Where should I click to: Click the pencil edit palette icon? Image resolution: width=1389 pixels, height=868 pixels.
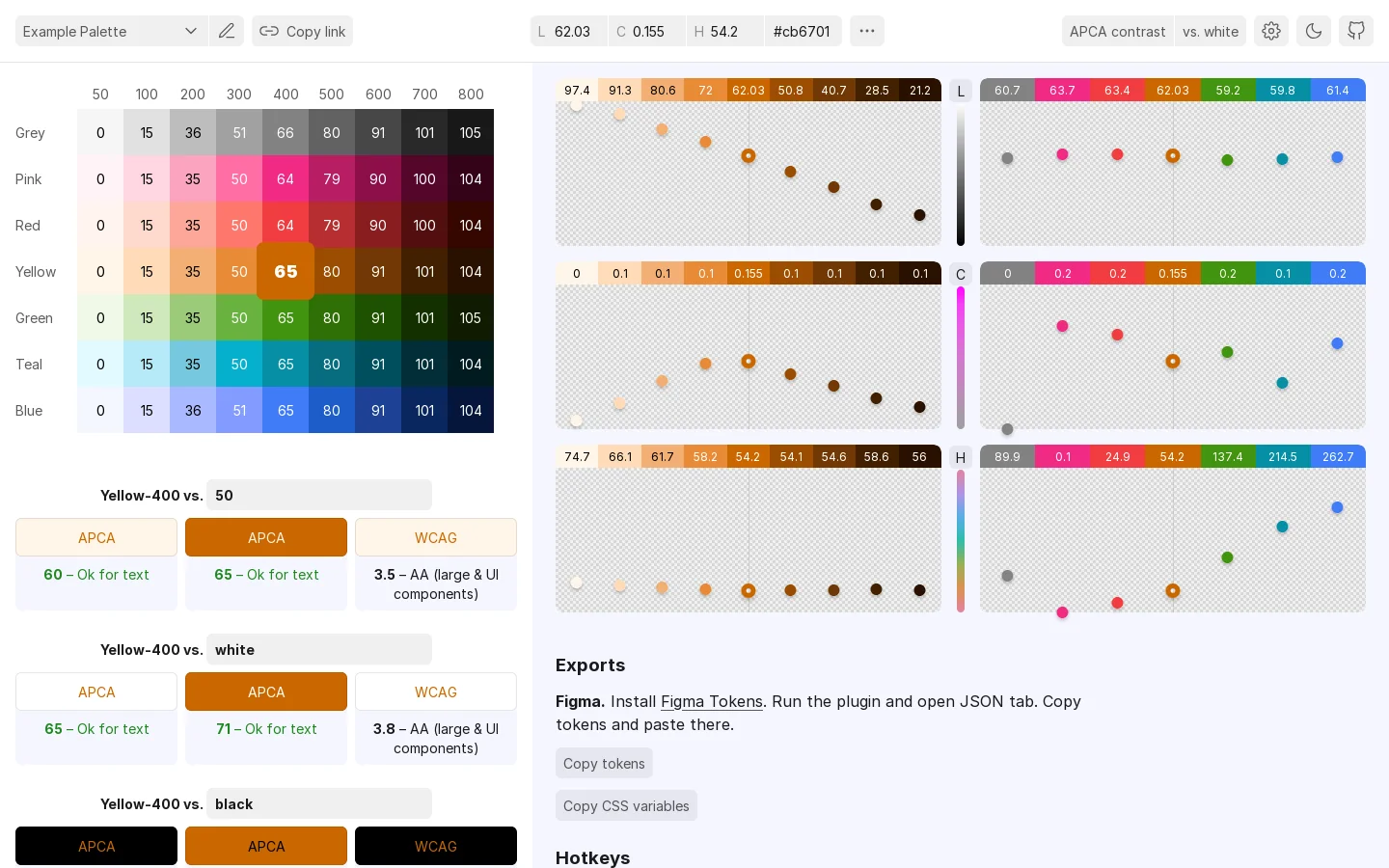click(227, 31)
